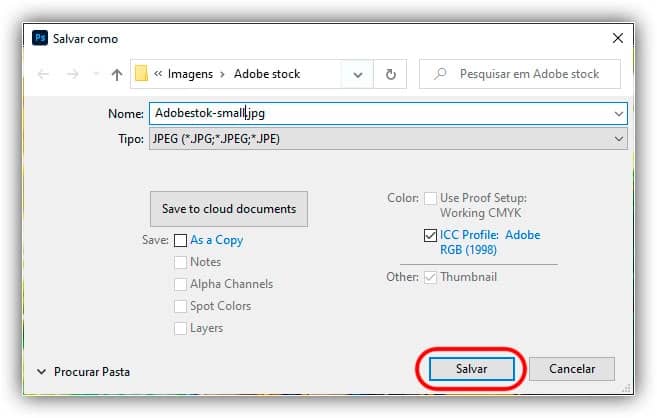Uncheck the ICC Profile Adobe RGB checkbox
This screenshot has width=657, height=418.
point(430,235)
